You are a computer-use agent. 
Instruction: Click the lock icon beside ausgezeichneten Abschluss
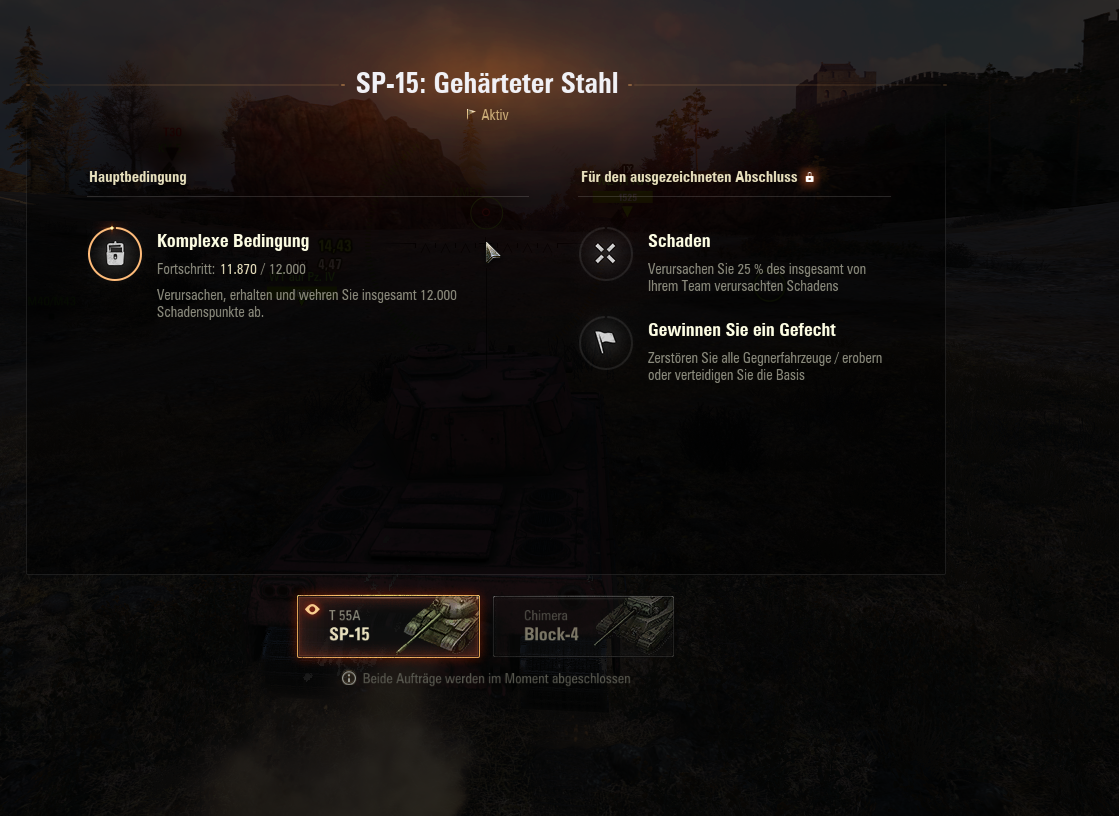point(809,177)
